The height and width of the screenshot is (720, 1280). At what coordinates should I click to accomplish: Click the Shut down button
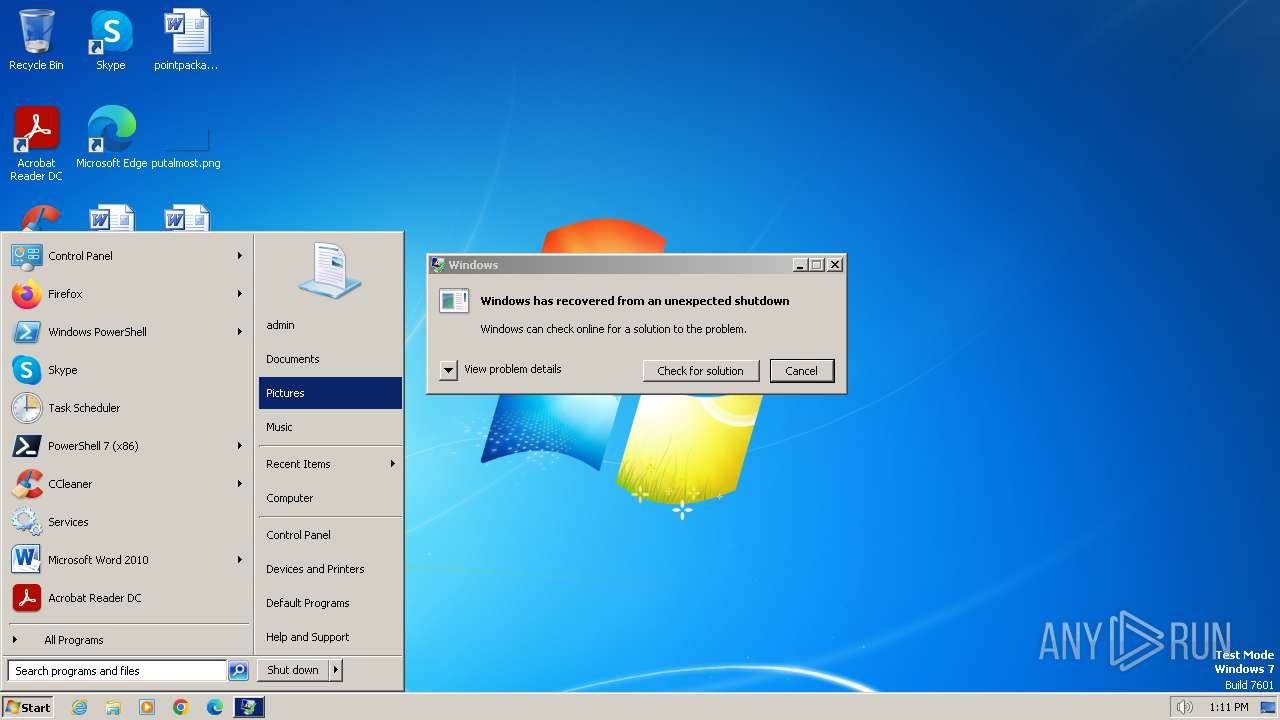point(293,670)
